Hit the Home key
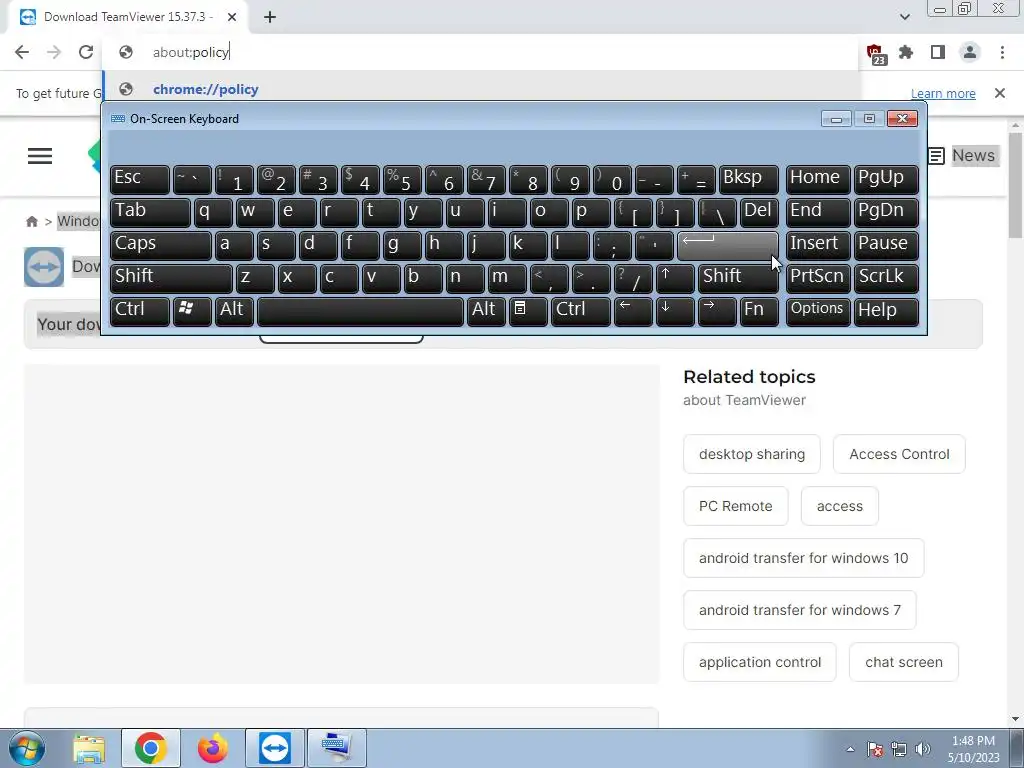The image size is (1024, 768). (818, 179)
